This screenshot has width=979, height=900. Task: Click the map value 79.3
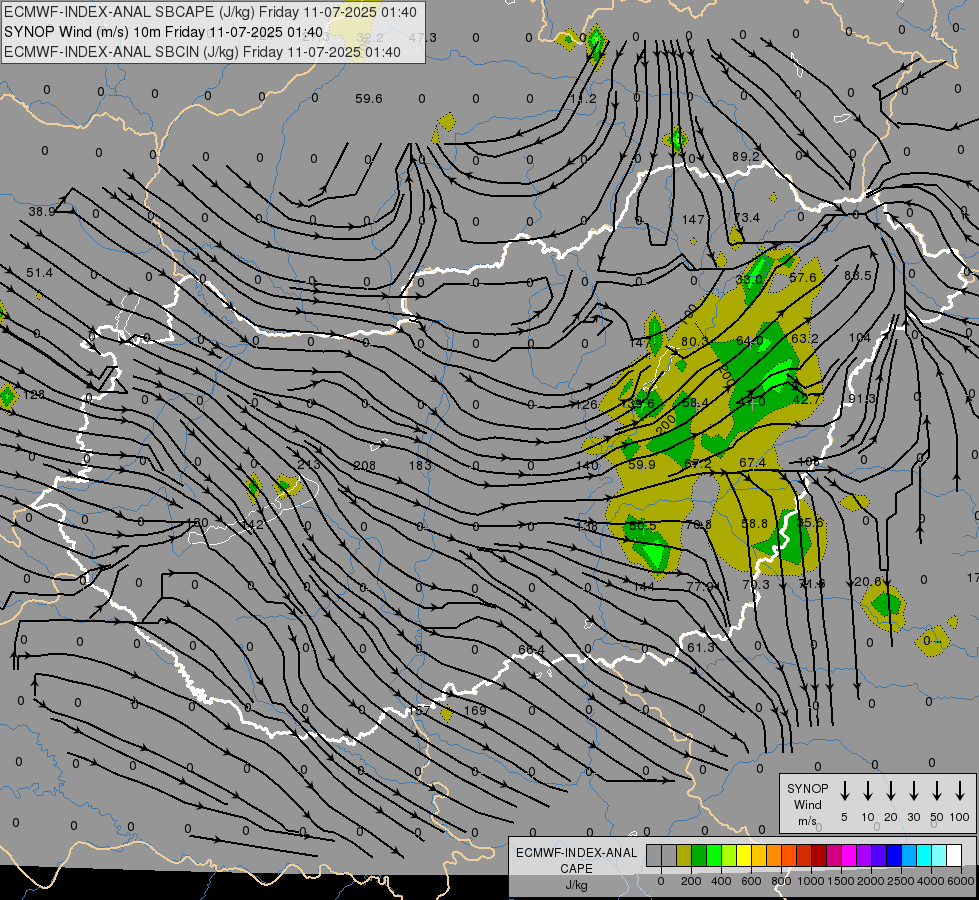pyautogui.click(x=755, y=585)
